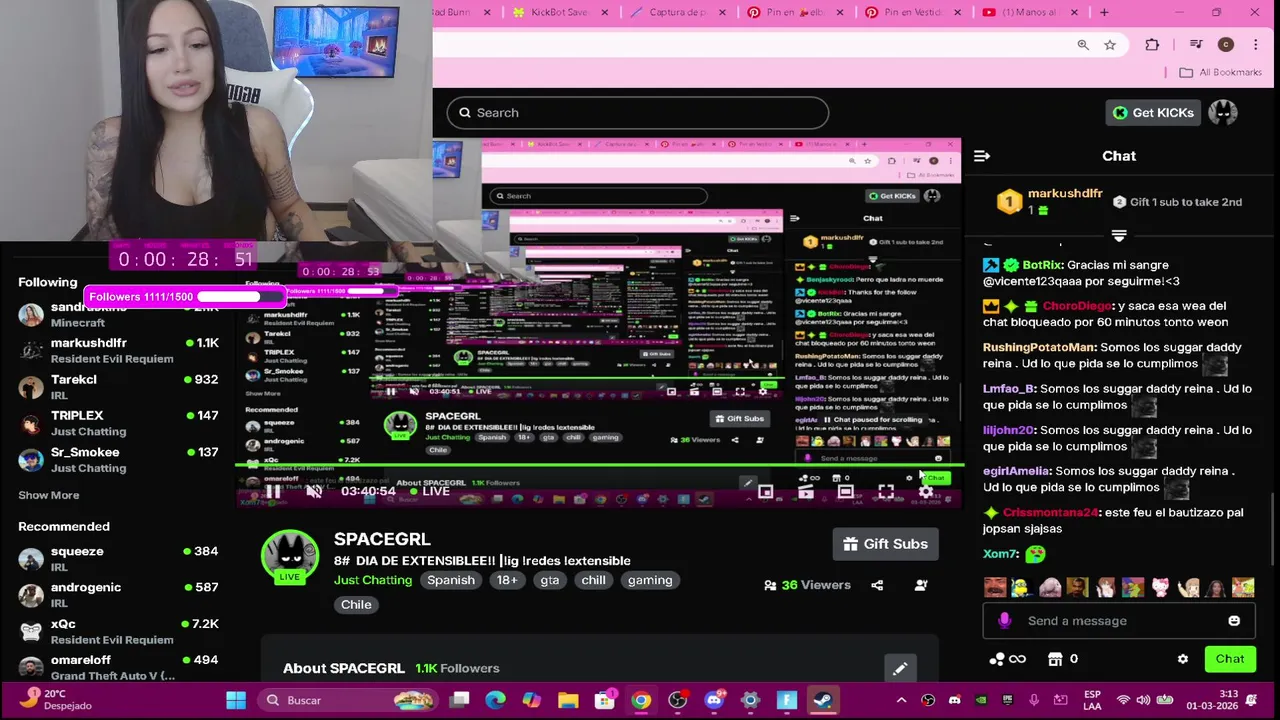Click Gift 1 sub to take 2nd
This screenshot has height=720, width=1280.
(x=1178, y=202)
